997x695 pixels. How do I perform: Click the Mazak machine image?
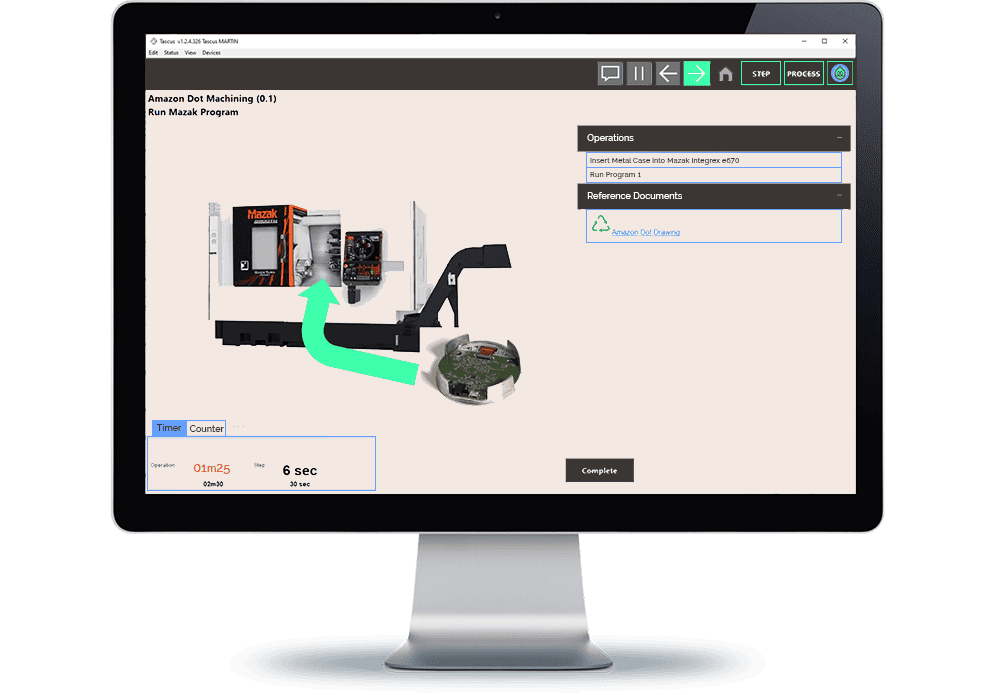[x=360, y=275]
